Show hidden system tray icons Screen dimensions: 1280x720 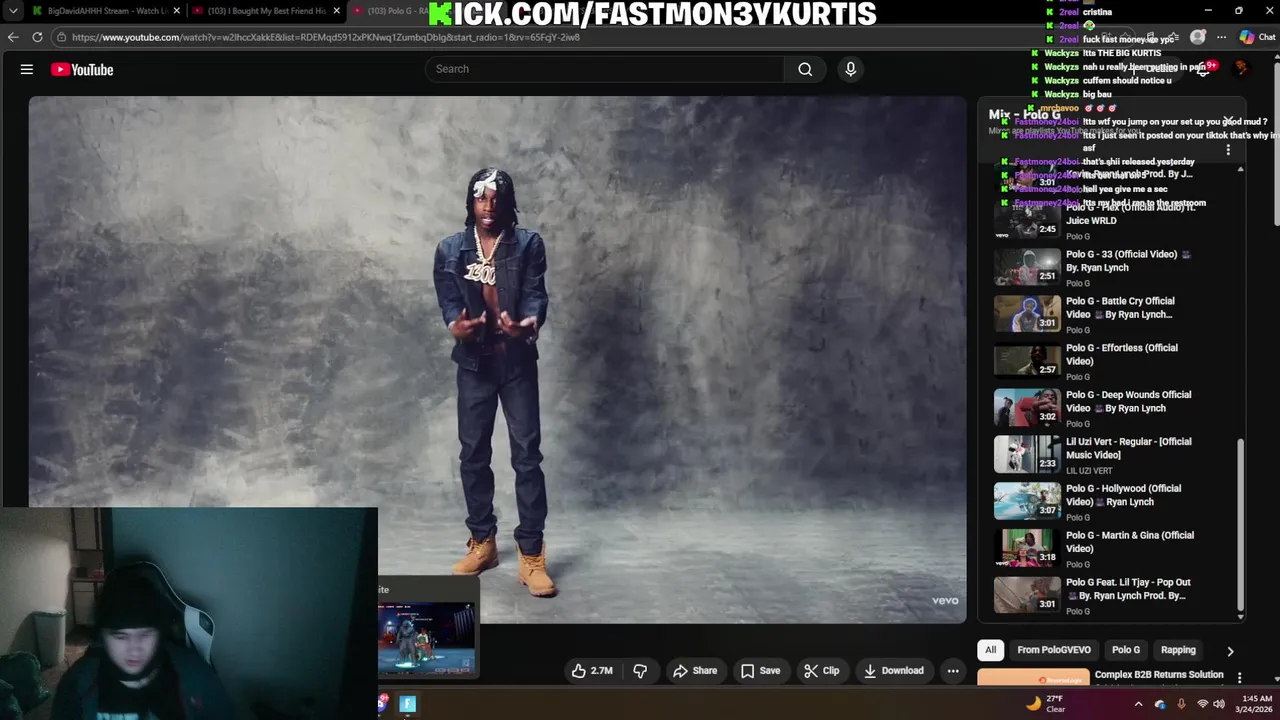click(1138, 704)
